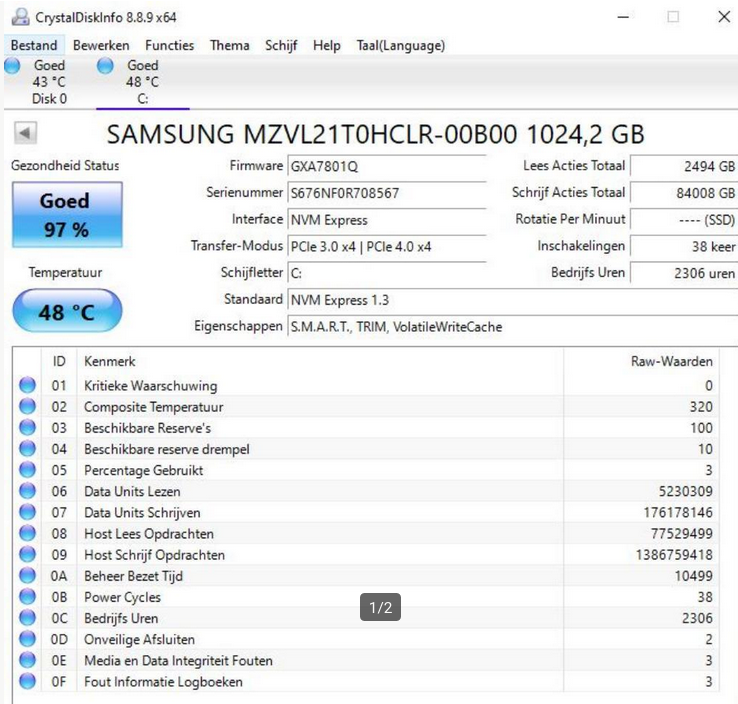Click the Interface field NVM Express
Screen dimensions: 738x704
coord(387,220)
